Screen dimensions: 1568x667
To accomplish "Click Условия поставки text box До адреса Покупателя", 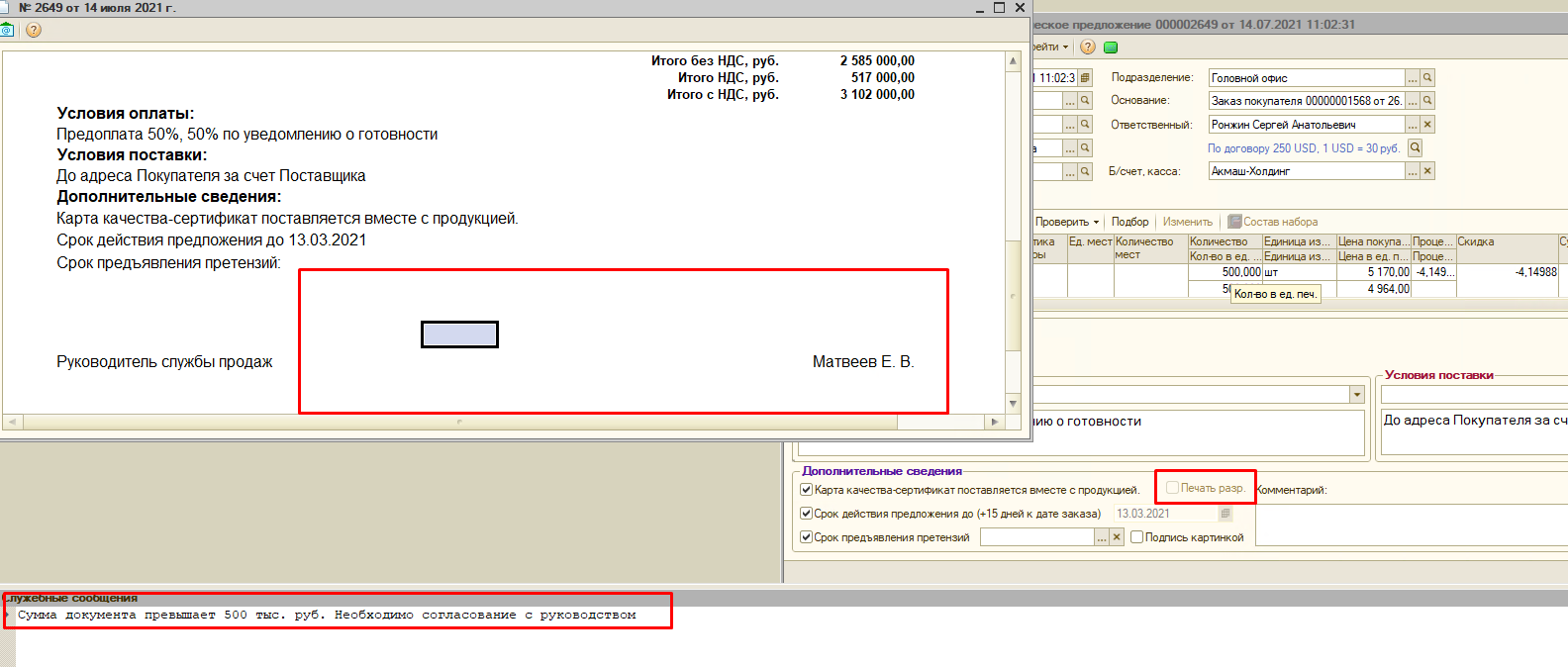I will 1475,431.
